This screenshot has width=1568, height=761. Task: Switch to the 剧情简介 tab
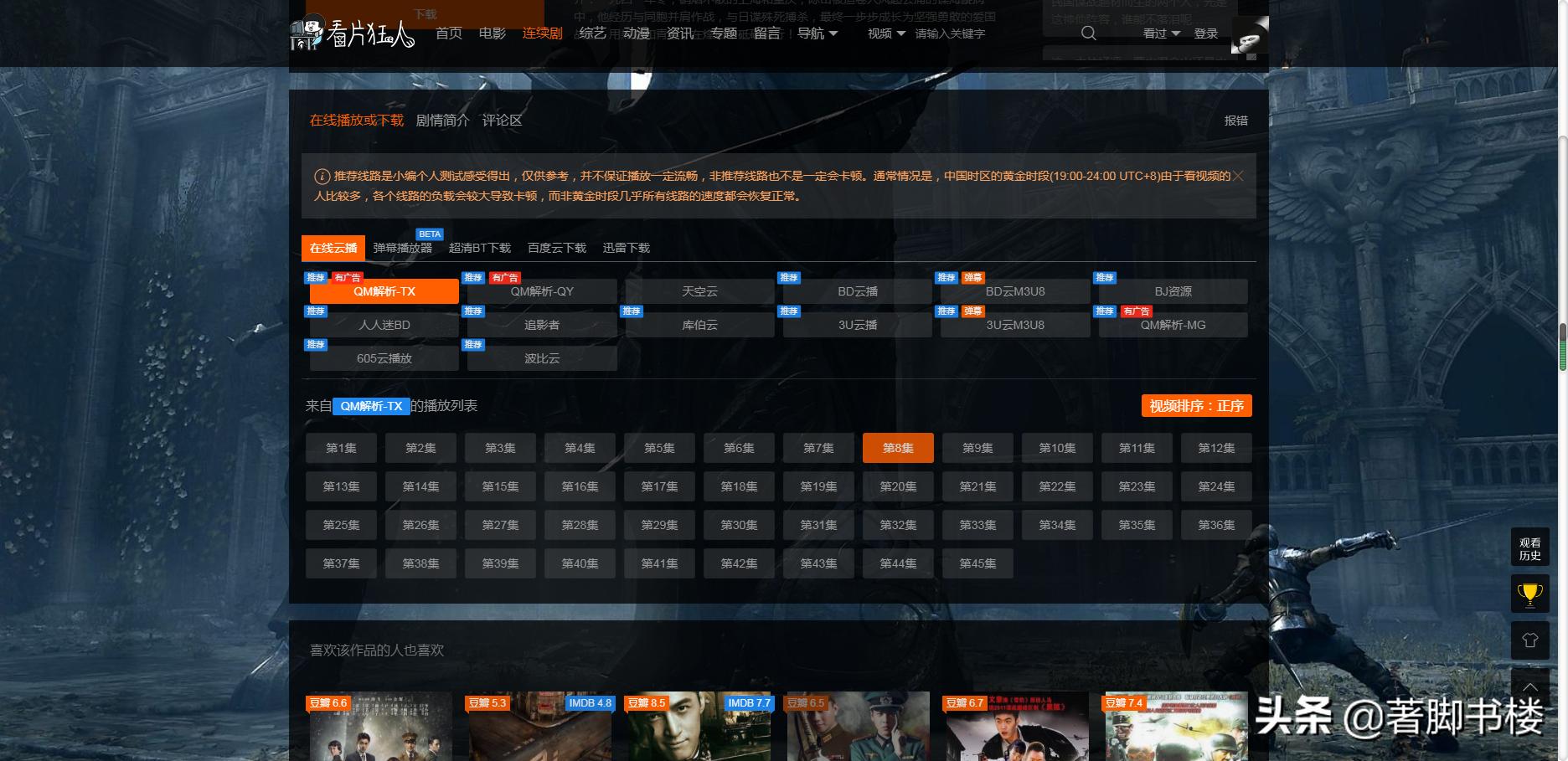[443, 121]
